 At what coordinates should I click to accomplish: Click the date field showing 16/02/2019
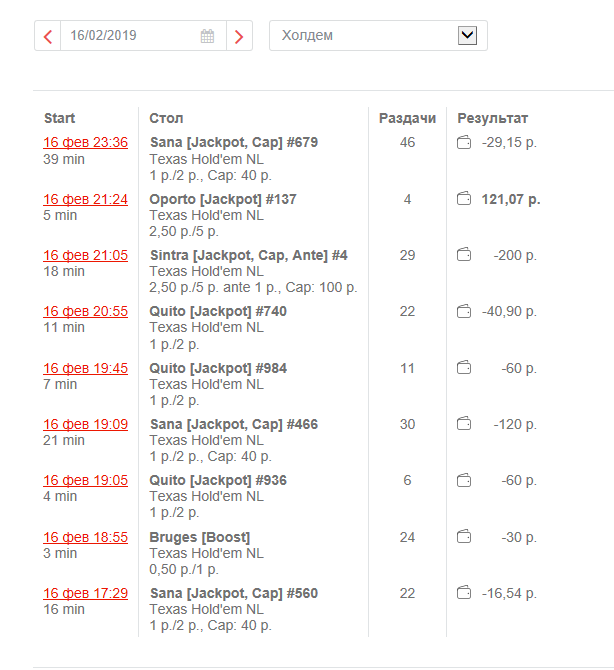tap(130, 36)
